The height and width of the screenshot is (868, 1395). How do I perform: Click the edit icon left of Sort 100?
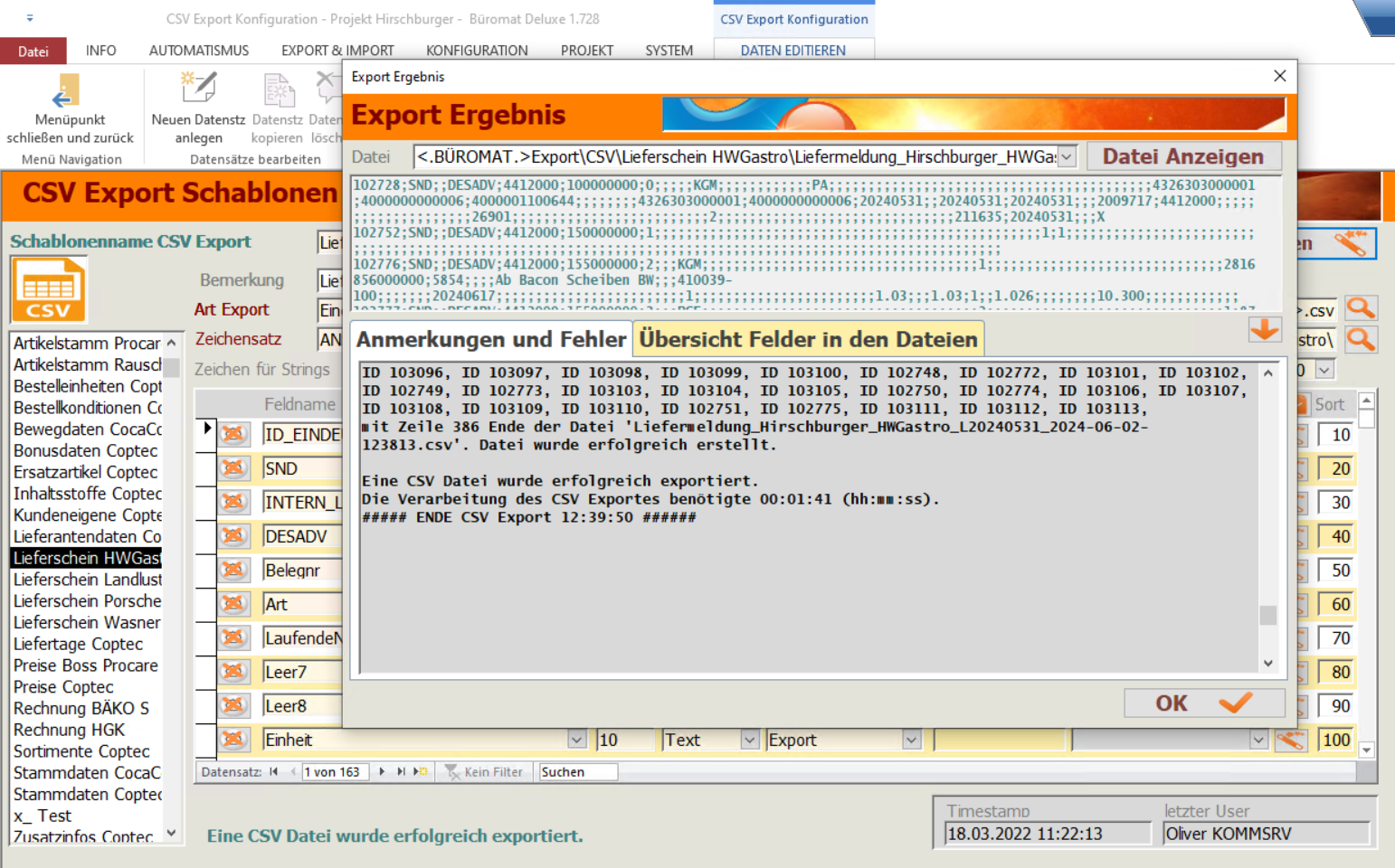tap(1290, 740)
